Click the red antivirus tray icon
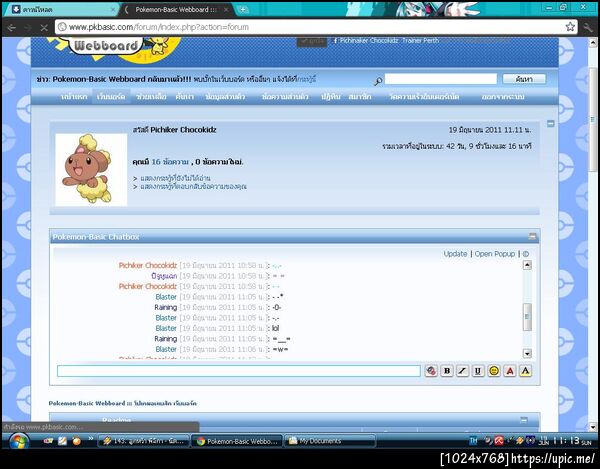Image resolution: width=600 pixels, height=469 pixels. (499, 441)
